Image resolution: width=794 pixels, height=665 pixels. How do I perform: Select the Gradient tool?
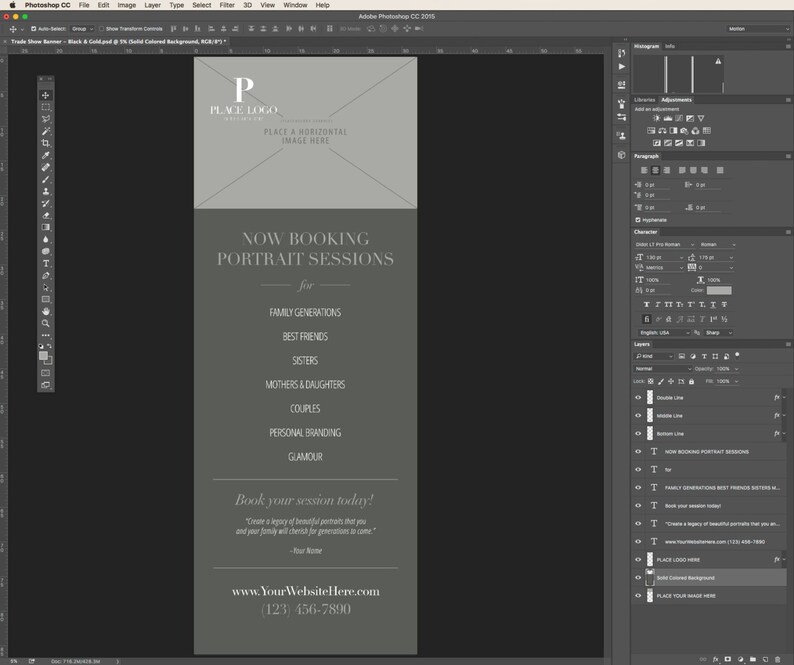coord(46,227)
